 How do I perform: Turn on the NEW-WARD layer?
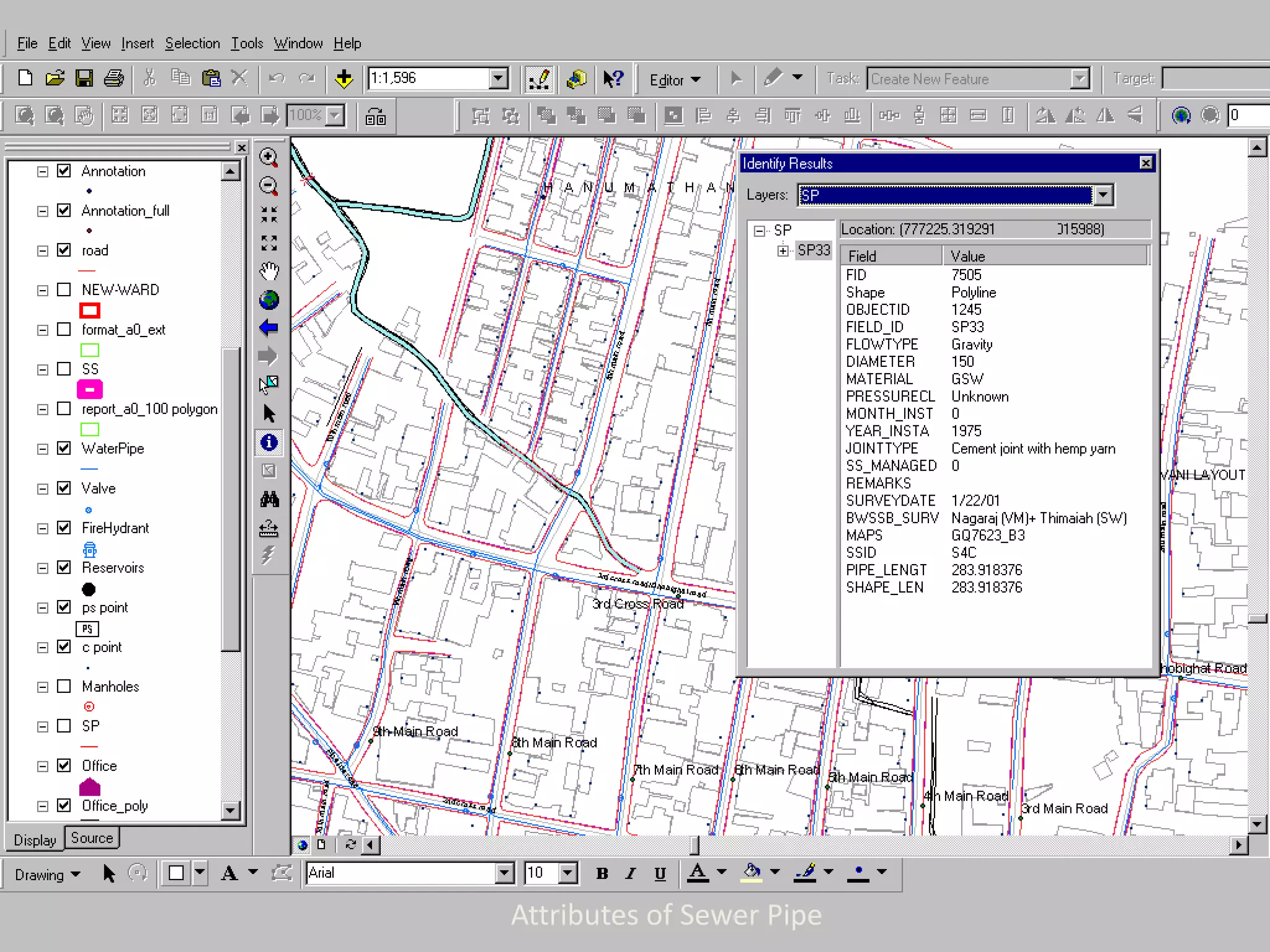pyautogui.click(x=64, y=289)
